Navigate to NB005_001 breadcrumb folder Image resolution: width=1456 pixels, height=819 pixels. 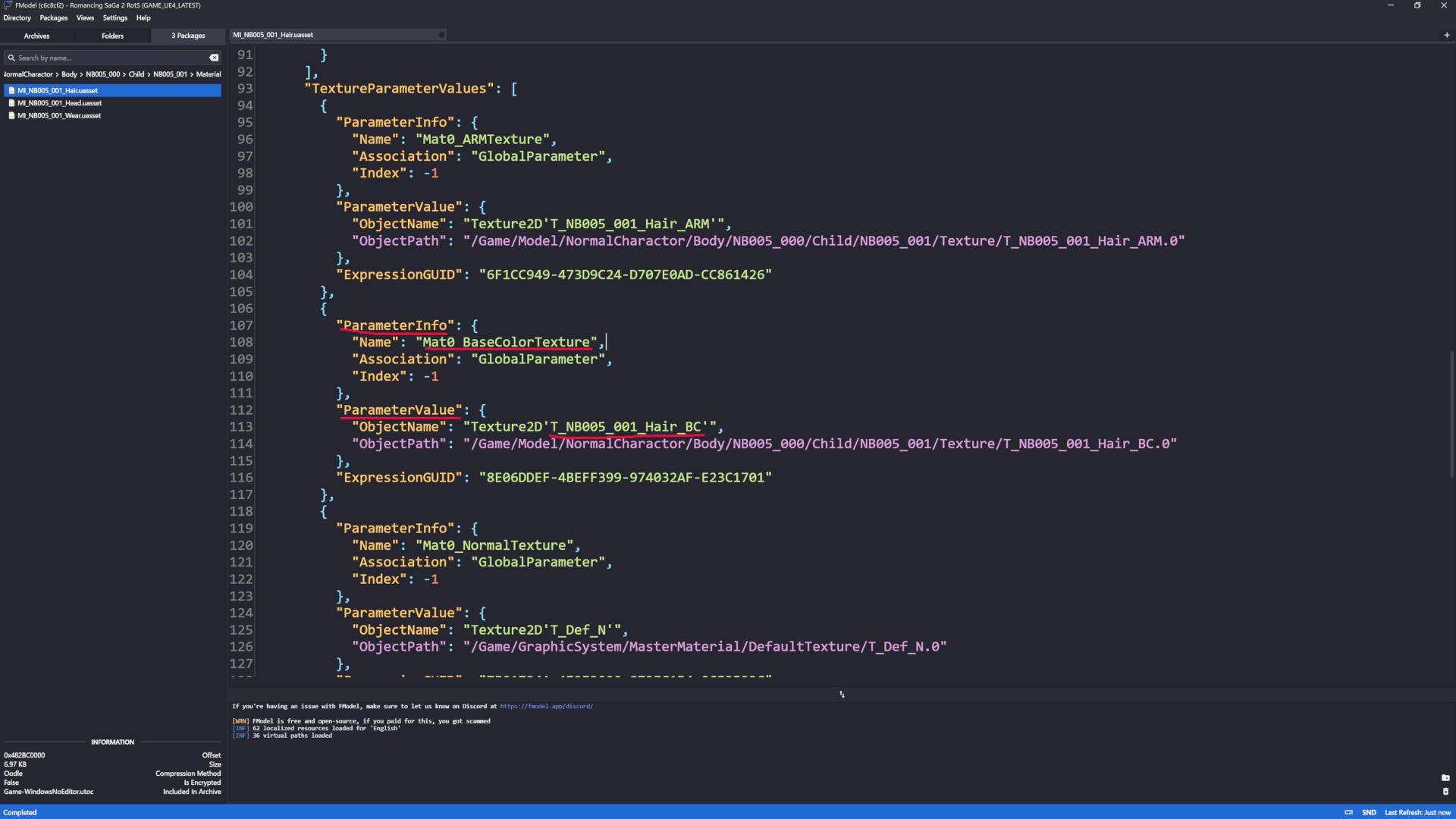pyautogui.click(x=170, y=74)
